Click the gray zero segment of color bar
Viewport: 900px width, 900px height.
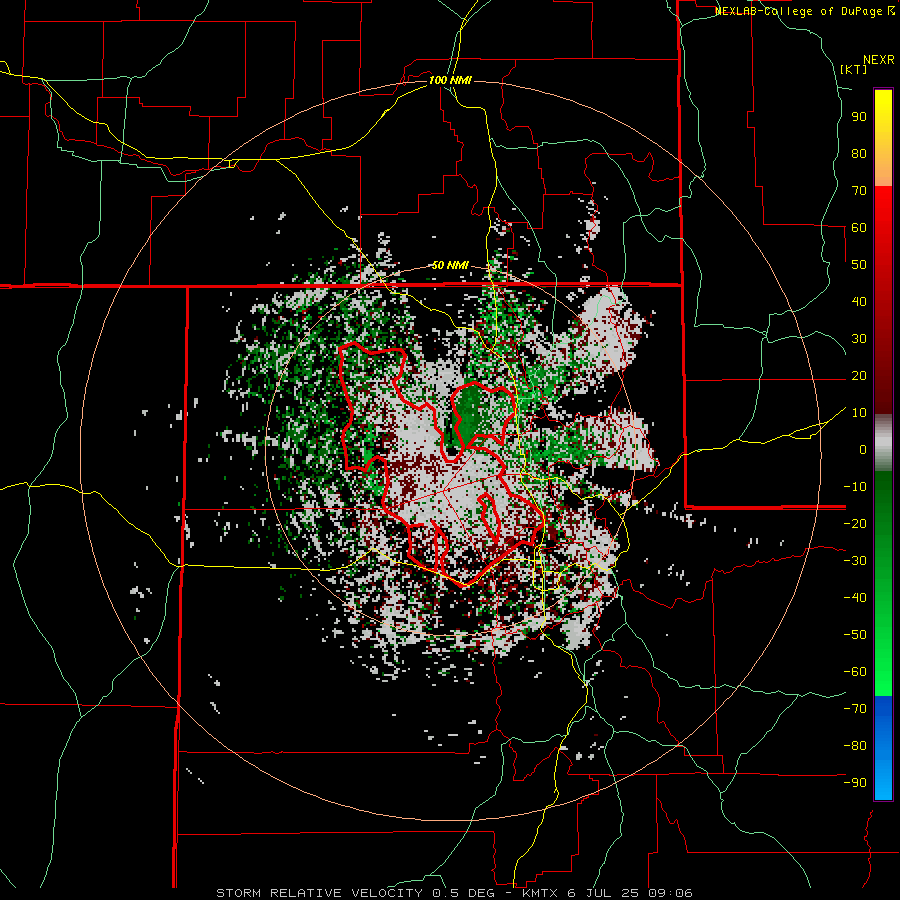click(x=883, y=443)
